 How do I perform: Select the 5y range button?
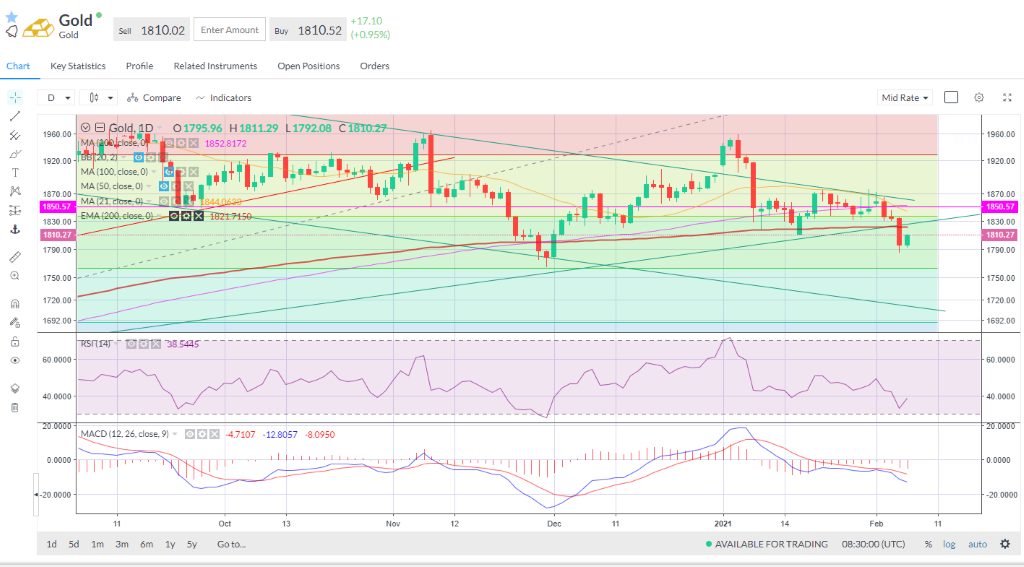192,544
